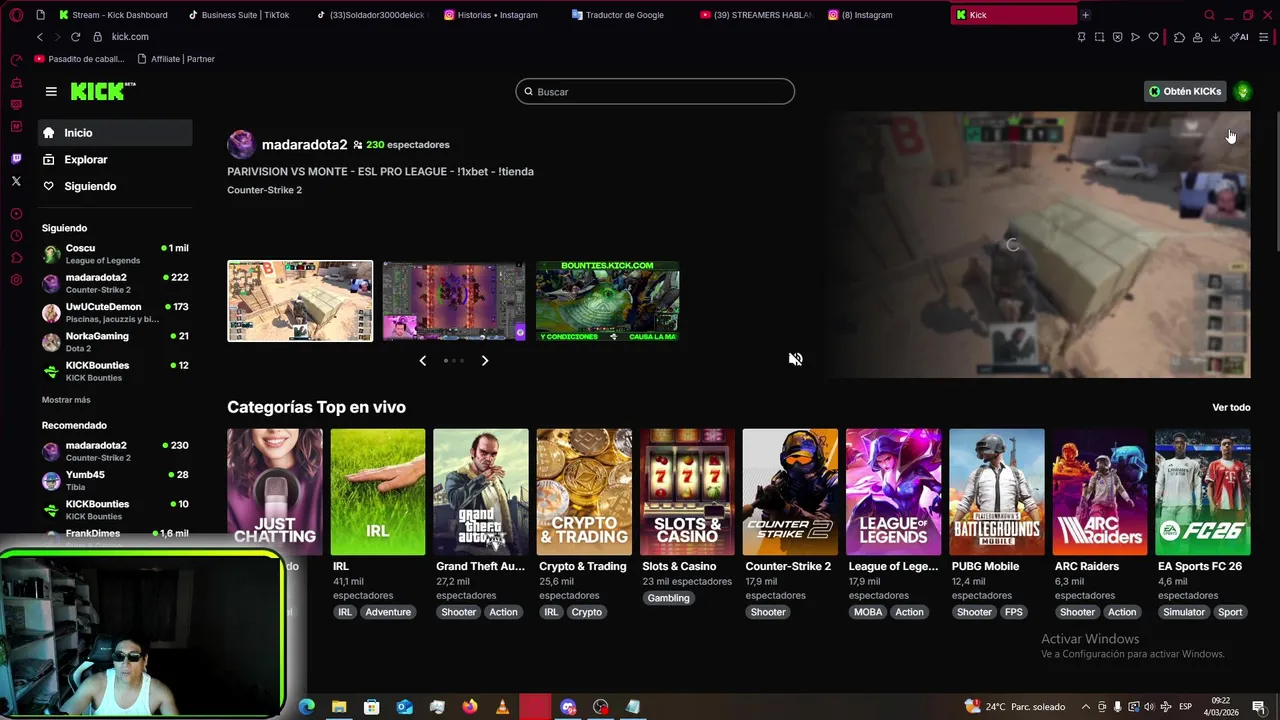Image resolution: width=1280 pixels, height=720 pixels.
Task: Open File Explorer from the taskbar
Action: 339,707
